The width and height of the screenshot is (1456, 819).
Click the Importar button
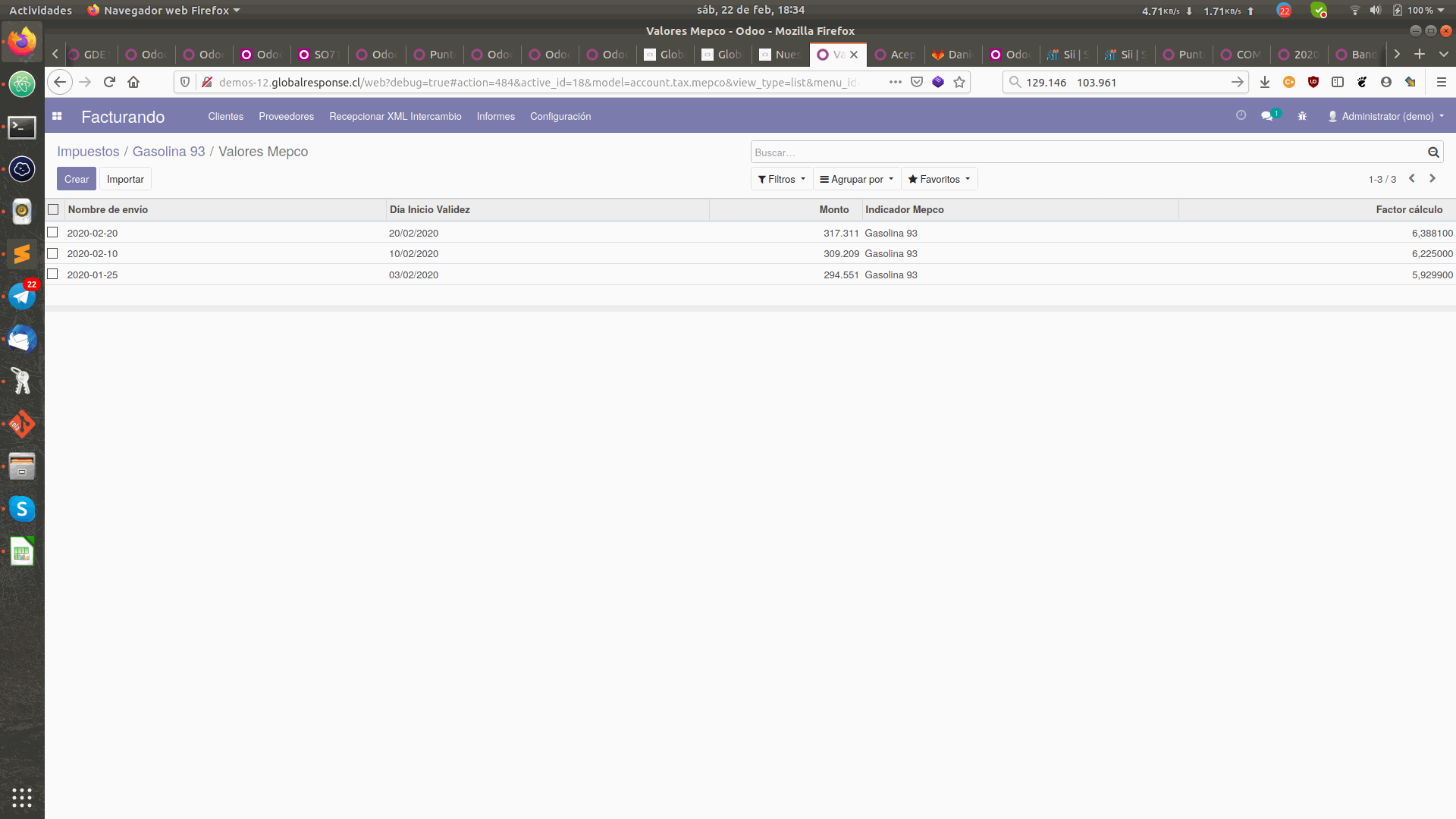tap(125, 179)
